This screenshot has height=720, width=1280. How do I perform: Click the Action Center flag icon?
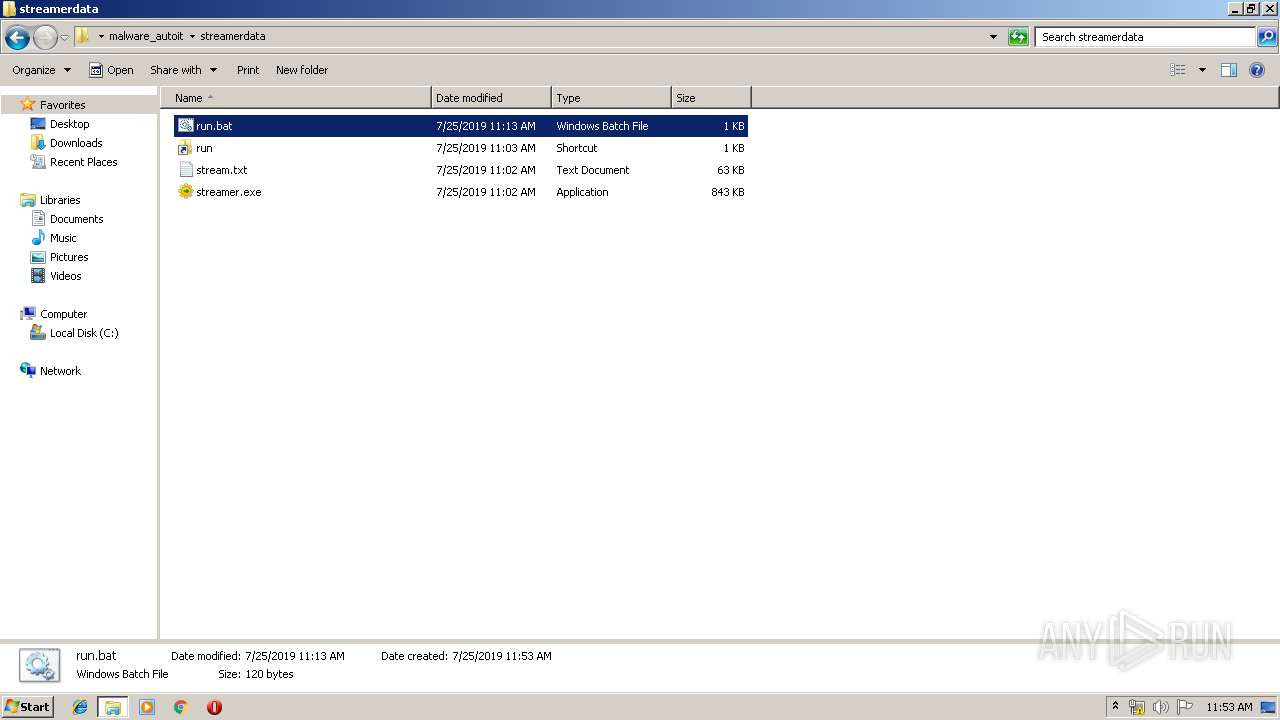[1185, 707]
